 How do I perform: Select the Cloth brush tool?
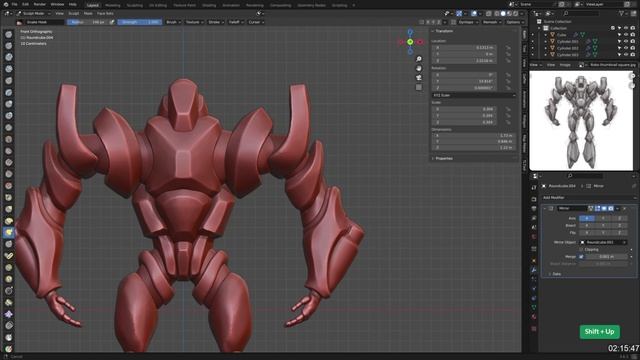coord(9,314)
